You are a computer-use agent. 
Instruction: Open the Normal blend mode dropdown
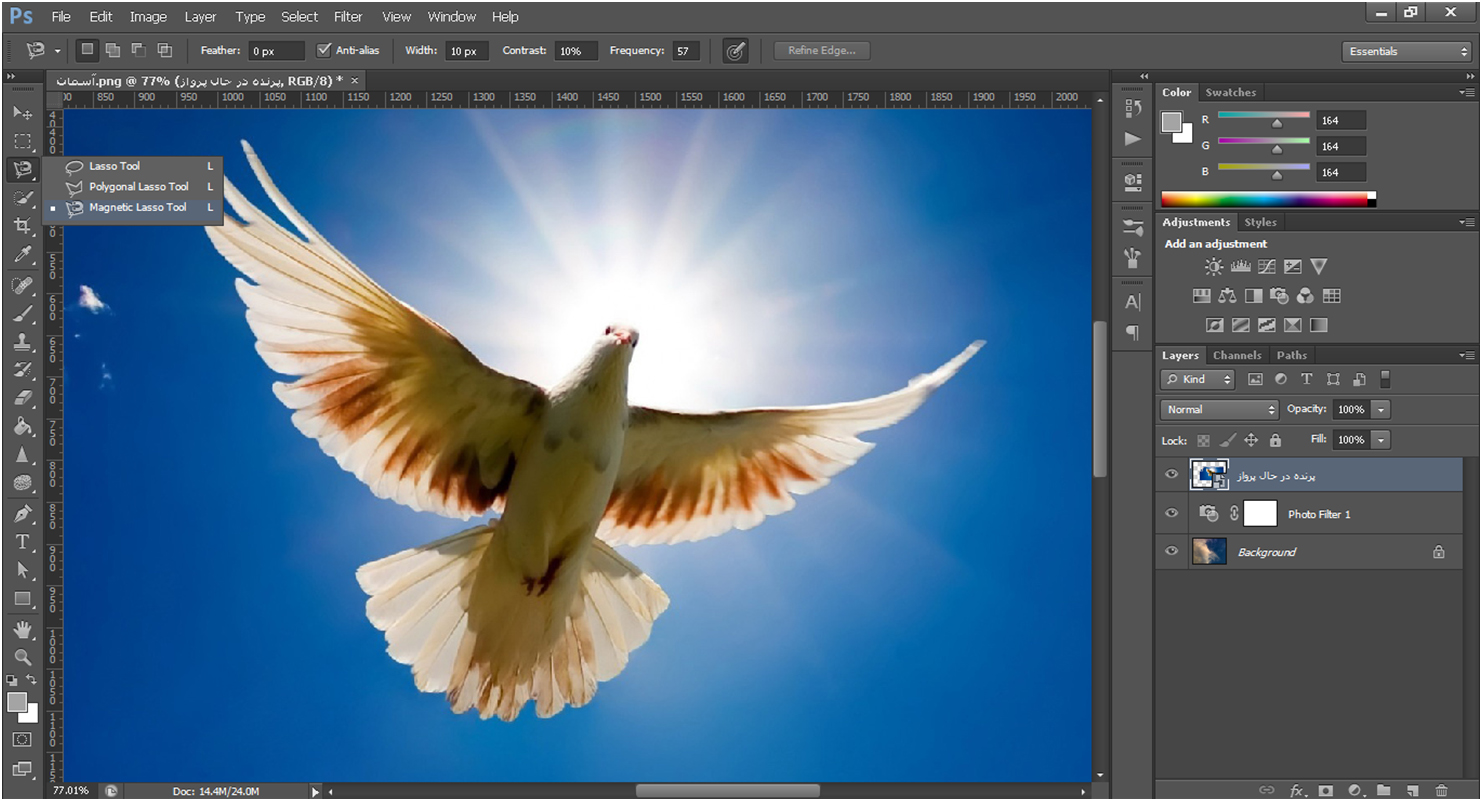coord(1220,409)
